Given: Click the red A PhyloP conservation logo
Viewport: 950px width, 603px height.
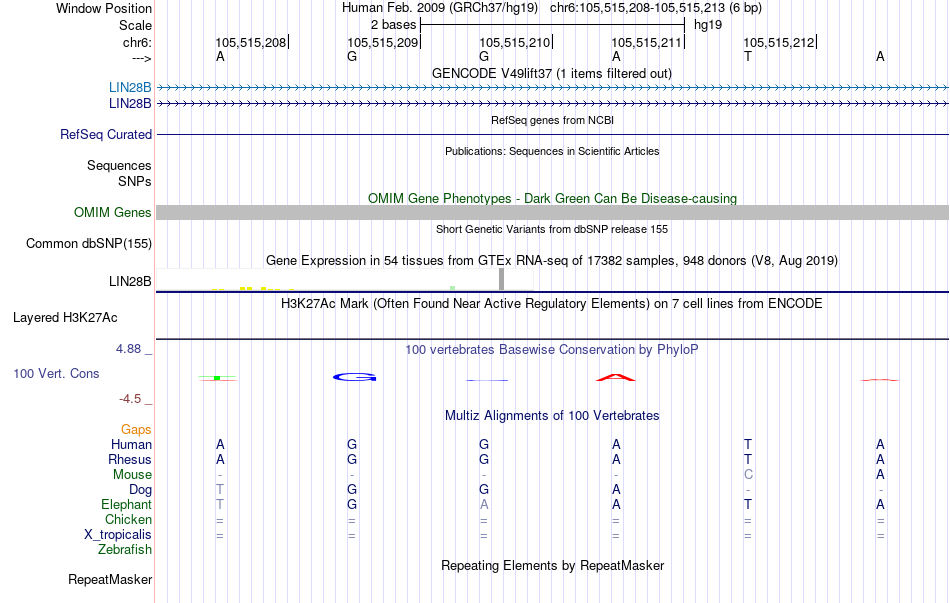Looking at the screenshot, I should [x=616, y=378].
